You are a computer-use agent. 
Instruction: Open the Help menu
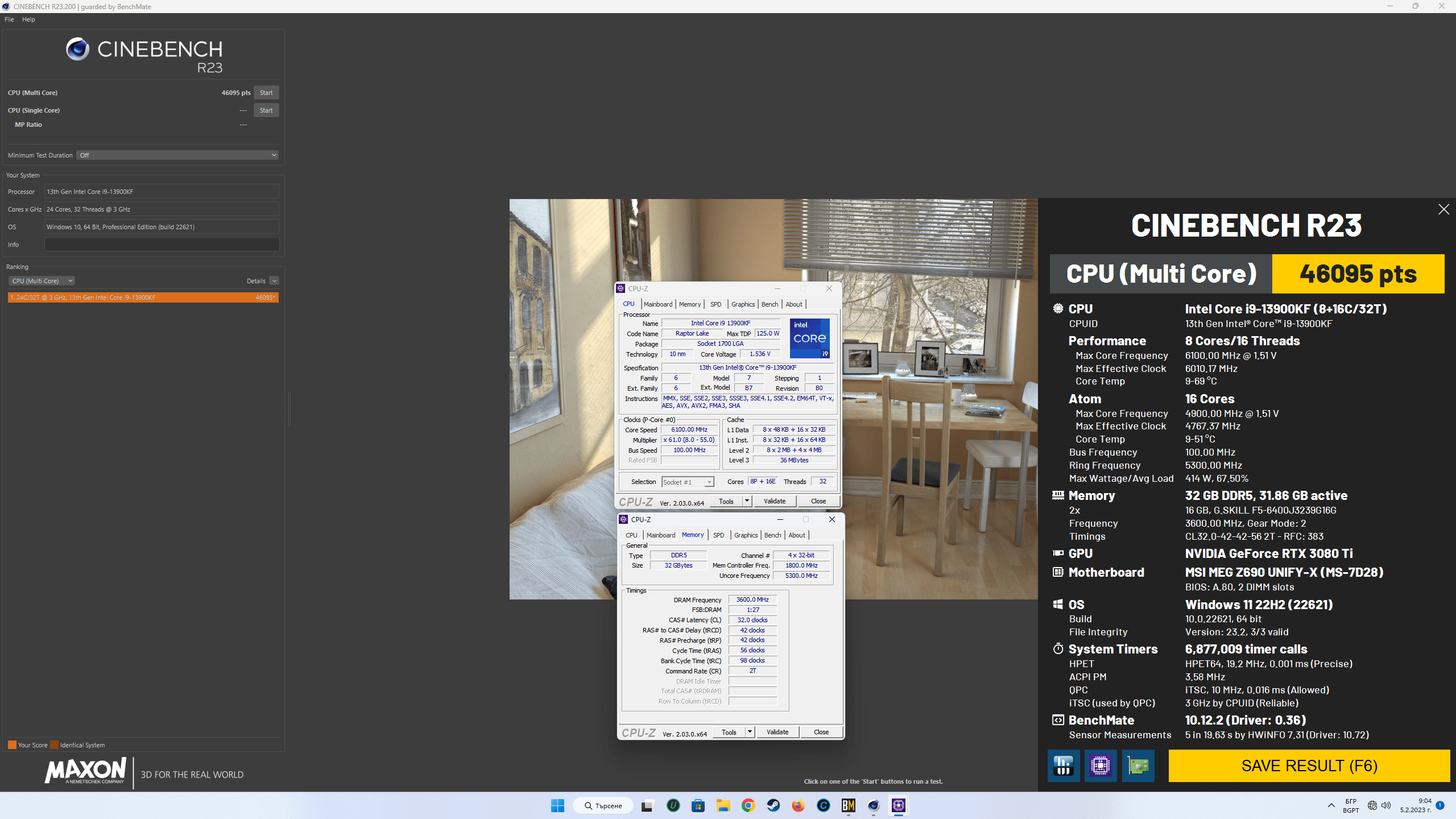click(x=28, y=19)
